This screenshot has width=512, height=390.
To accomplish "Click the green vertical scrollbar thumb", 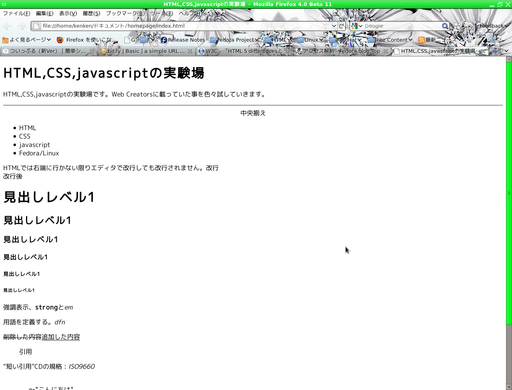I will [509, 192].
